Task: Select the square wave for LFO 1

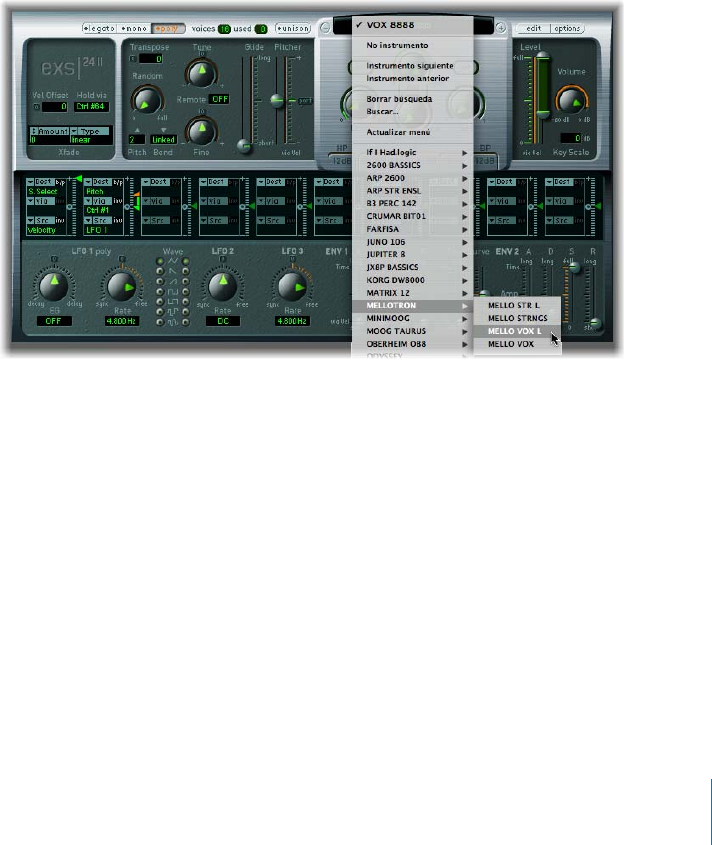Action: (x=160, y=292)
